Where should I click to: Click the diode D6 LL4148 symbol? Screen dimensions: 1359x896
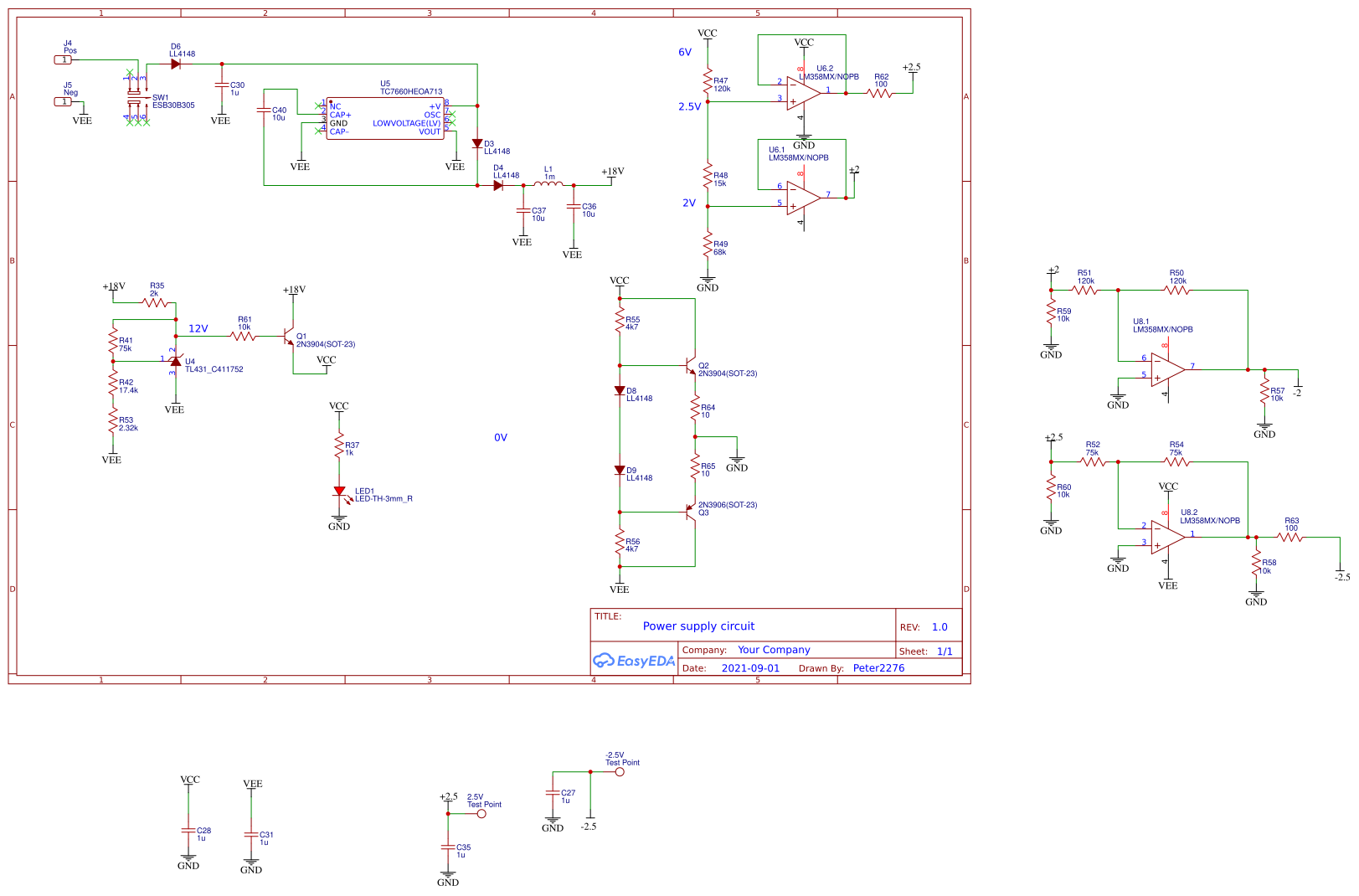click(176, 63)
